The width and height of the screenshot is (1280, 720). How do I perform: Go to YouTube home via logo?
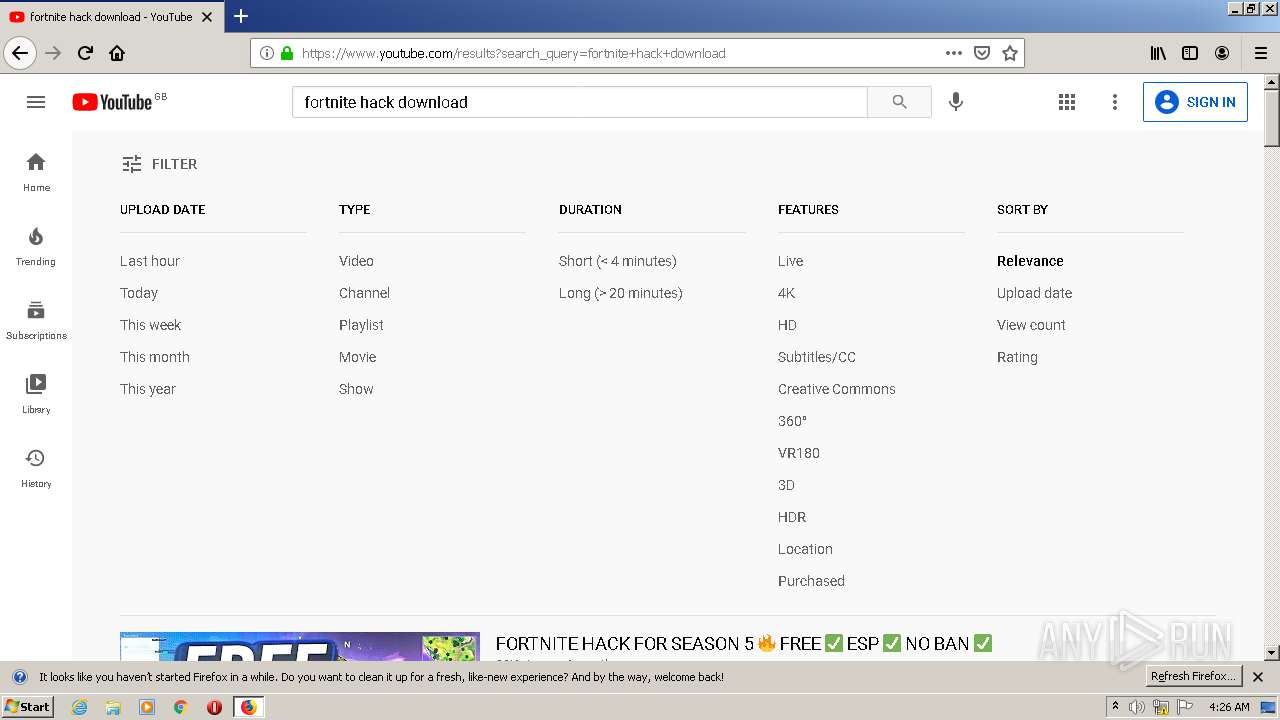112,102
